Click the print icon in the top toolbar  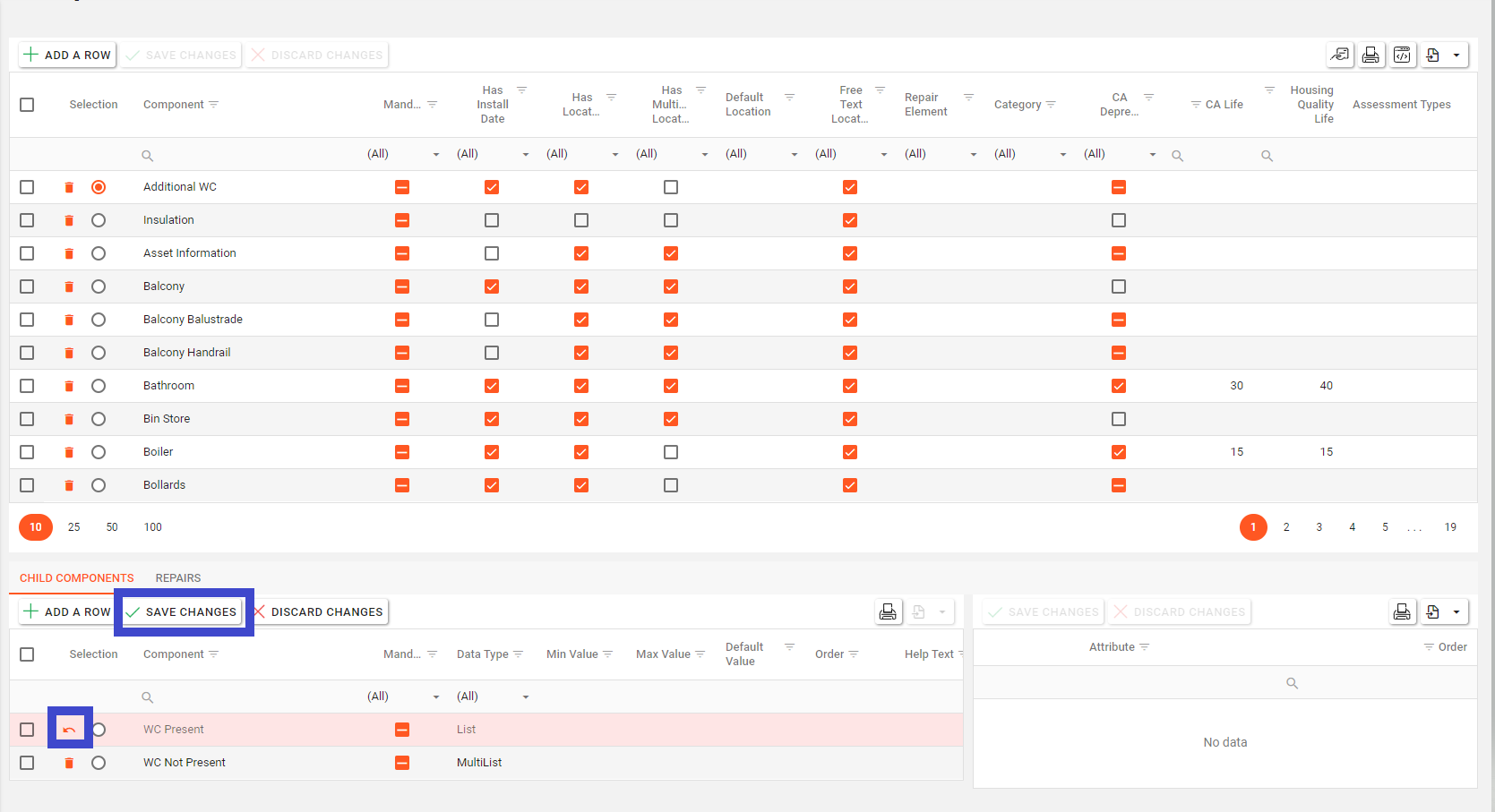pyautogui.click(x=1370, y=56)
